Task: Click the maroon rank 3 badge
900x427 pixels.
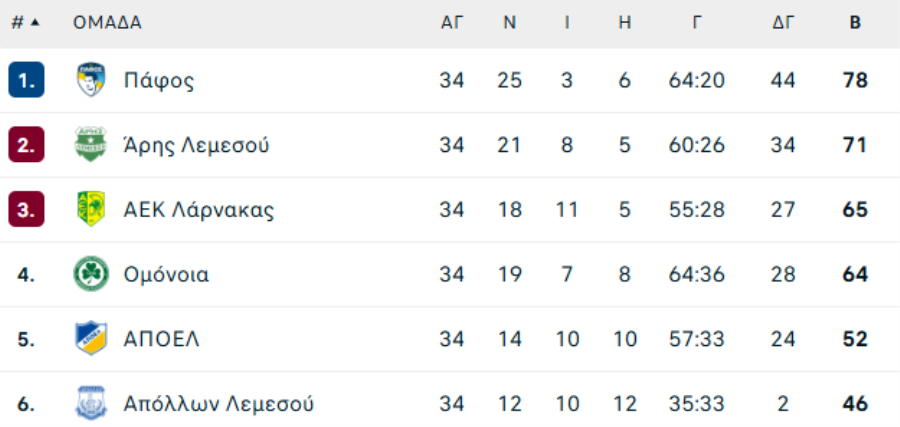Action: pyautogui.click(x=26, y=209)
